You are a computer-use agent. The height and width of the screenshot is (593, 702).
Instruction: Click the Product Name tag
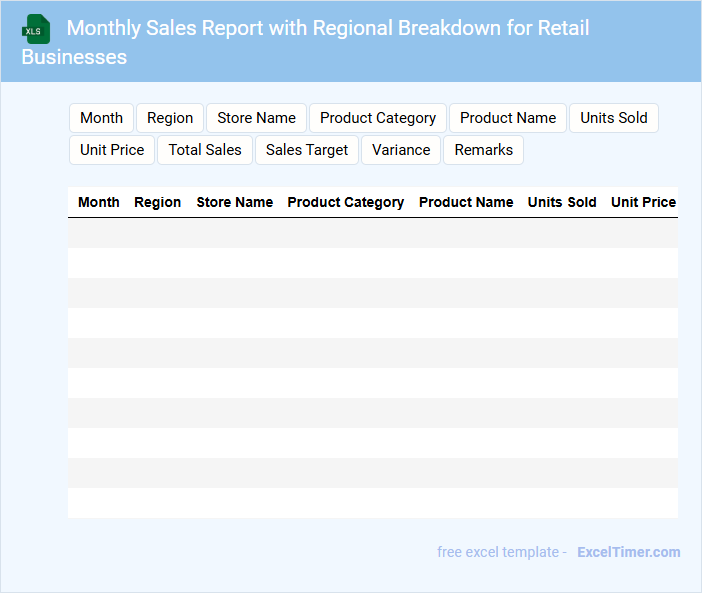[x=508, y=118]
